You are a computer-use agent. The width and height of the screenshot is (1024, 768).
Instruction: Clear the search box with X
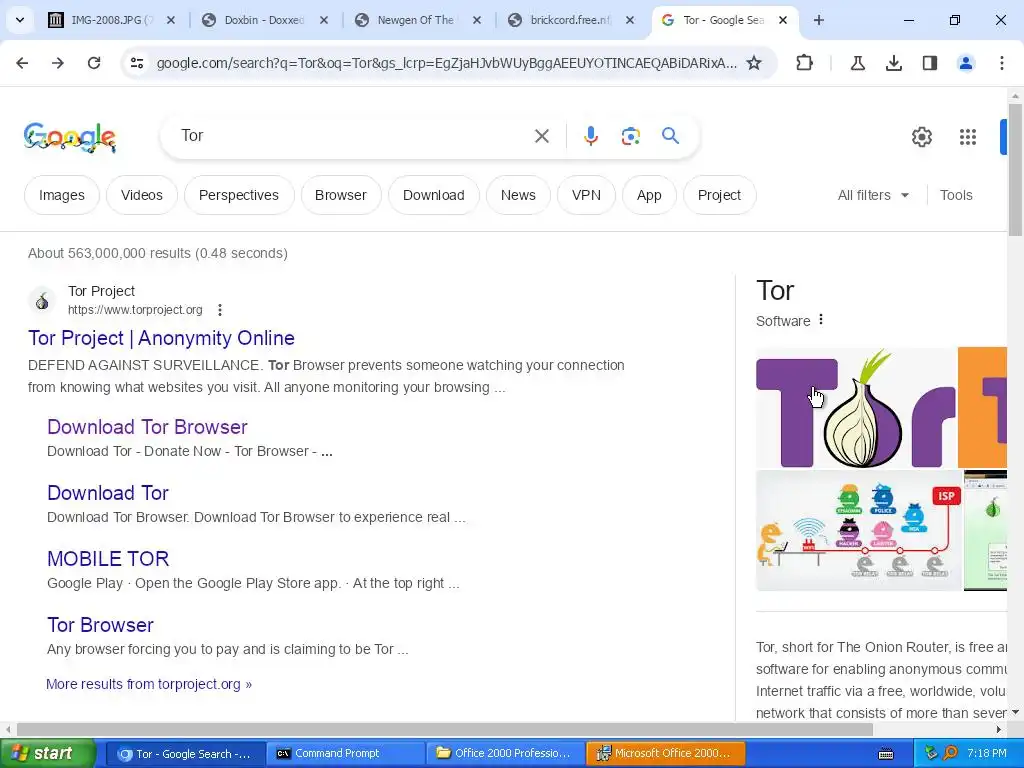[x=541, y=136]
